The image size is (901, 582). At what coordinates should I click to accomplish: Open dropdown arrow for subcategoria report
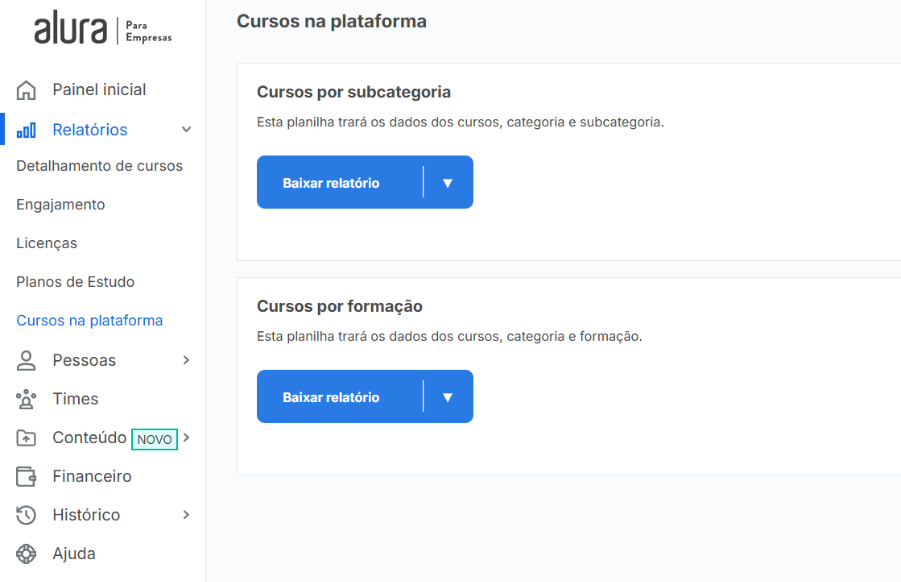448,183
